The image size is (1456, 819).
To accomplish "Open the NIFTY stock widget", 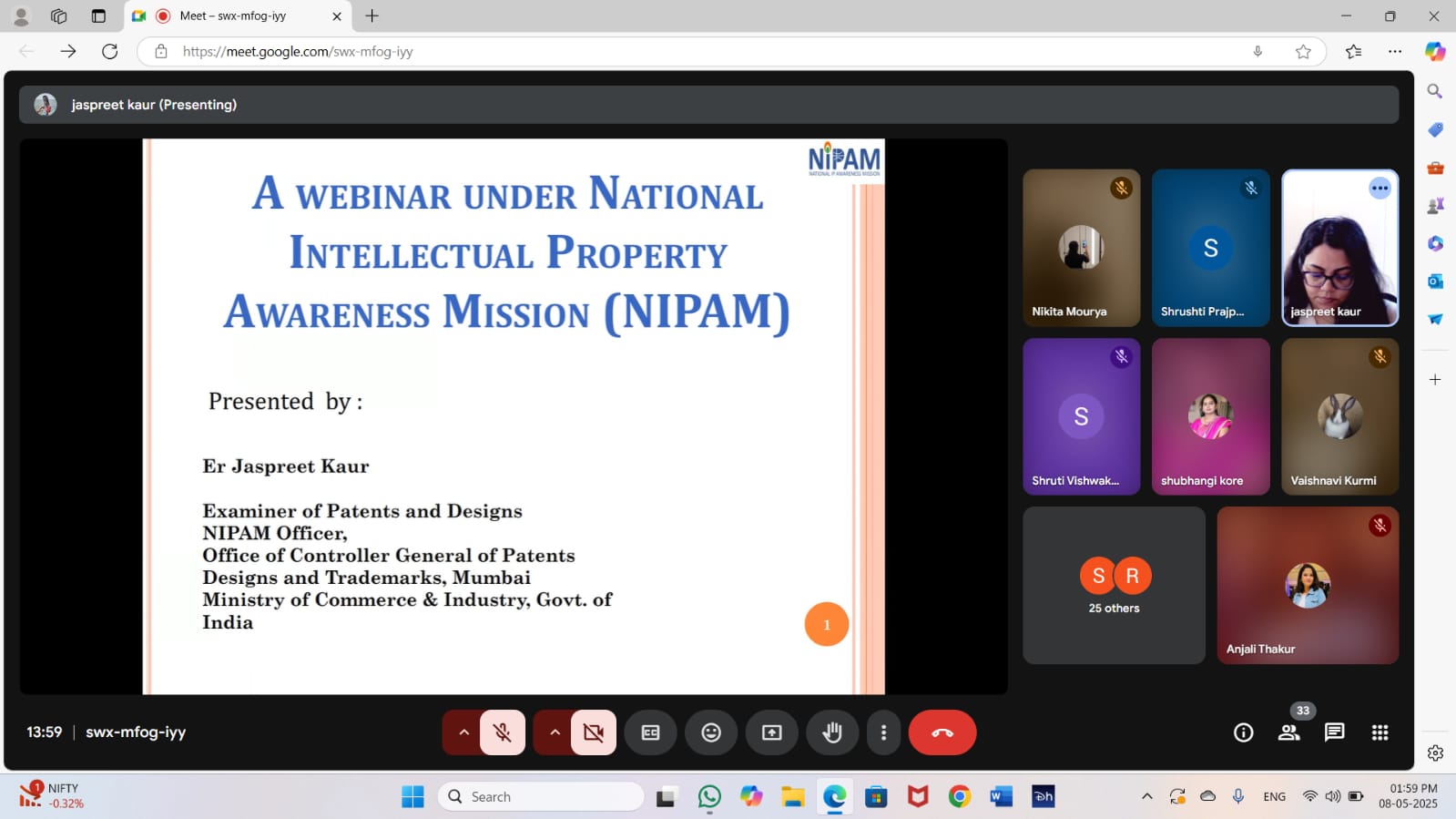I will point(52,795).
